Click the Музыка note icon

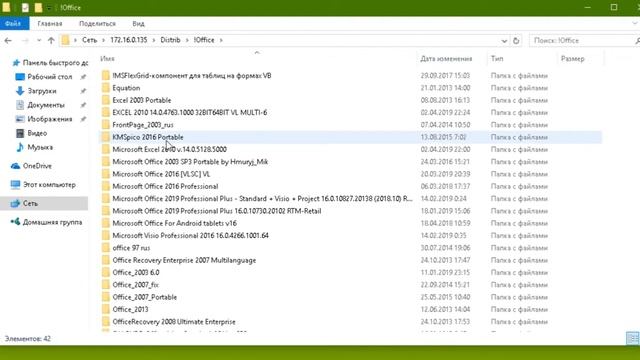(x=20, y=147)
